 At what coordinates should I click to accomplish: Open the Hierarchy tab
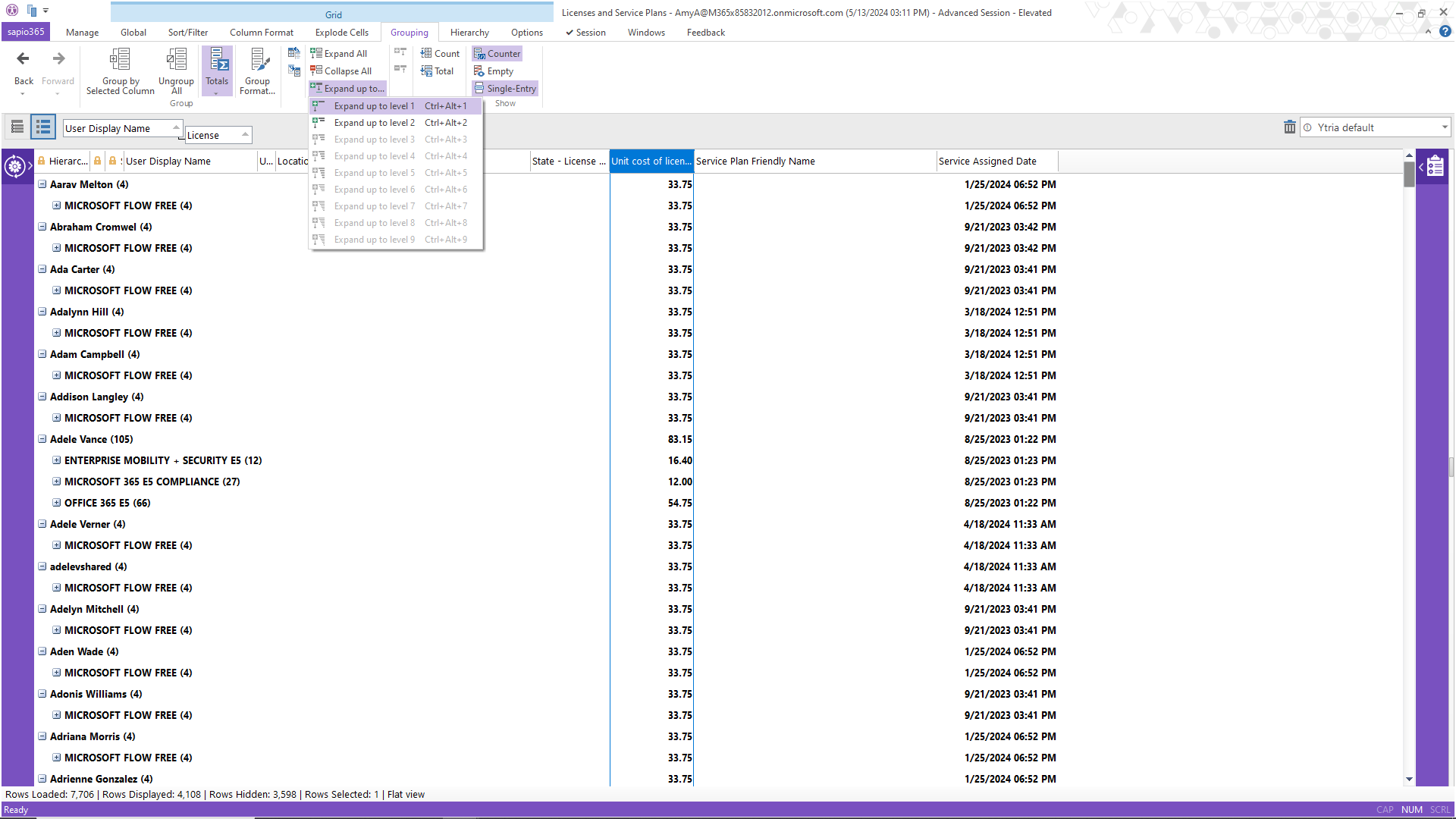point(469,33)
